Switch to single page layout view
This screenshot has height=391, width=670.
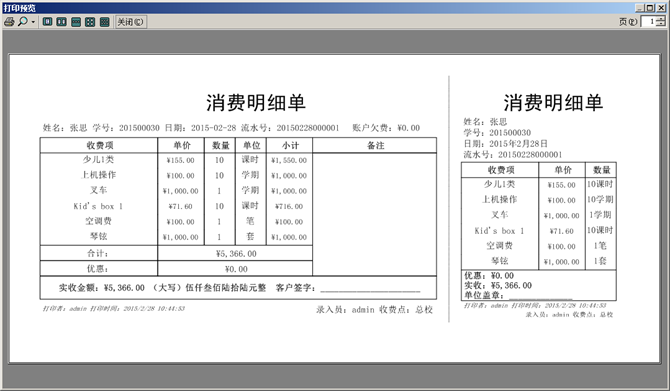[47, 21]
